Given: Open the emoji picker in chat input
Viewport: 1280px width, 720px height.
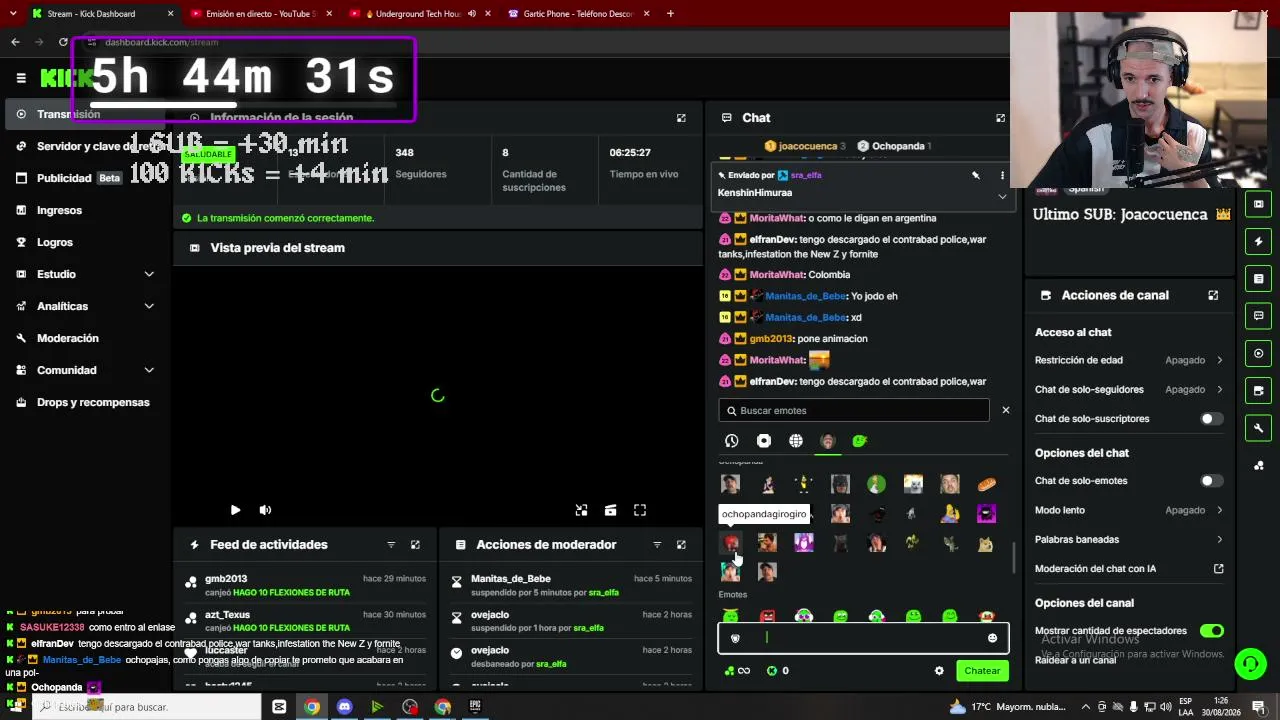Looking at the screenshot, I should coord(992,638).
